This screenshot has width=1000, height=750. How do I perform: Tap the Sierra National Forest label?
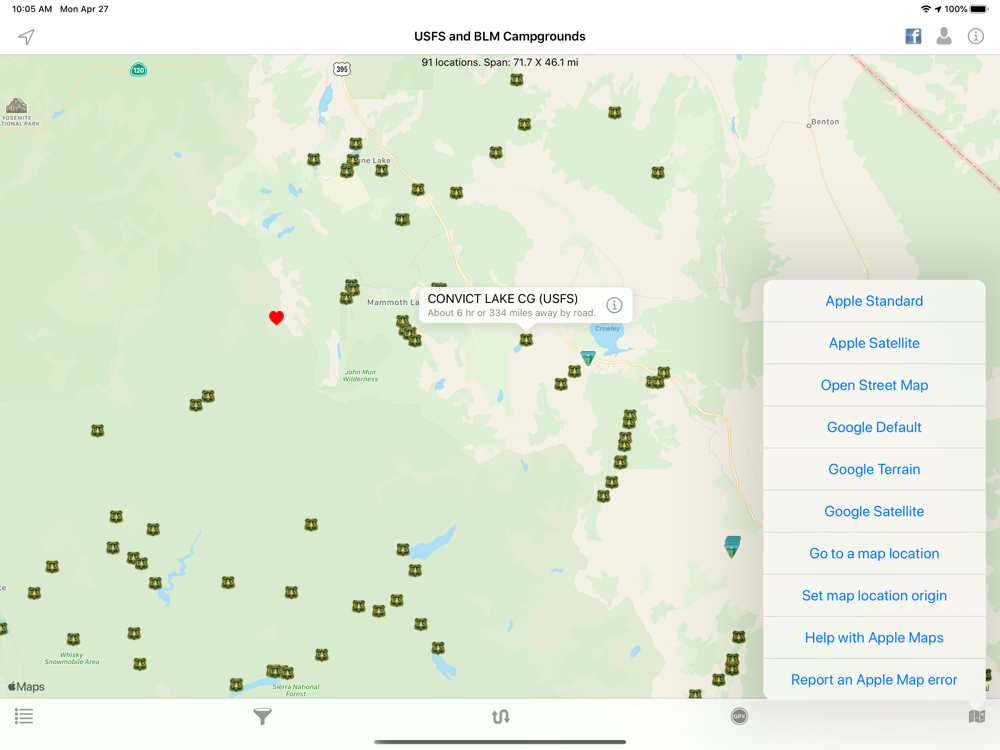click(296, 690)
